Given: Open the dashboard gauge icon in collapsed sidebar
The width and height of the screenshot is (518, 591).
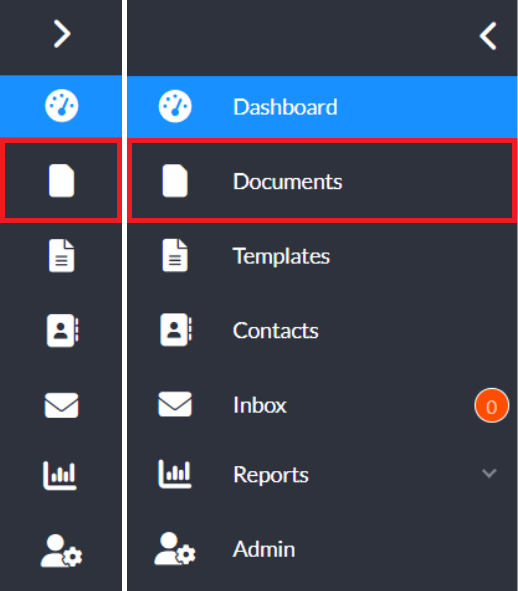Looking at the screenshot, I should pyautogui.click(x=61, y=106).
